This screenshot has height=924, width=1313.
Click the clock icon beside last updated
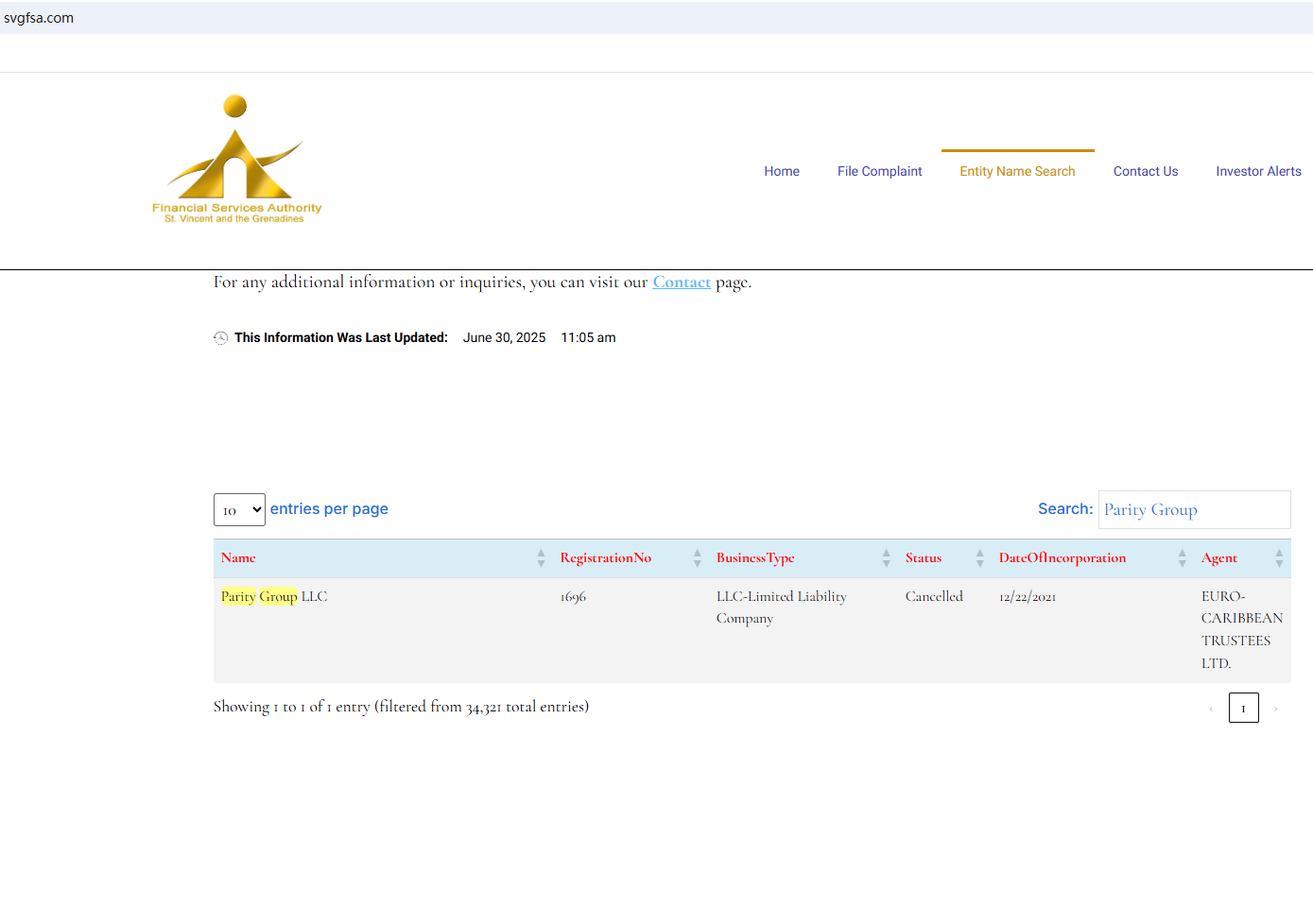tap(220, 338)
